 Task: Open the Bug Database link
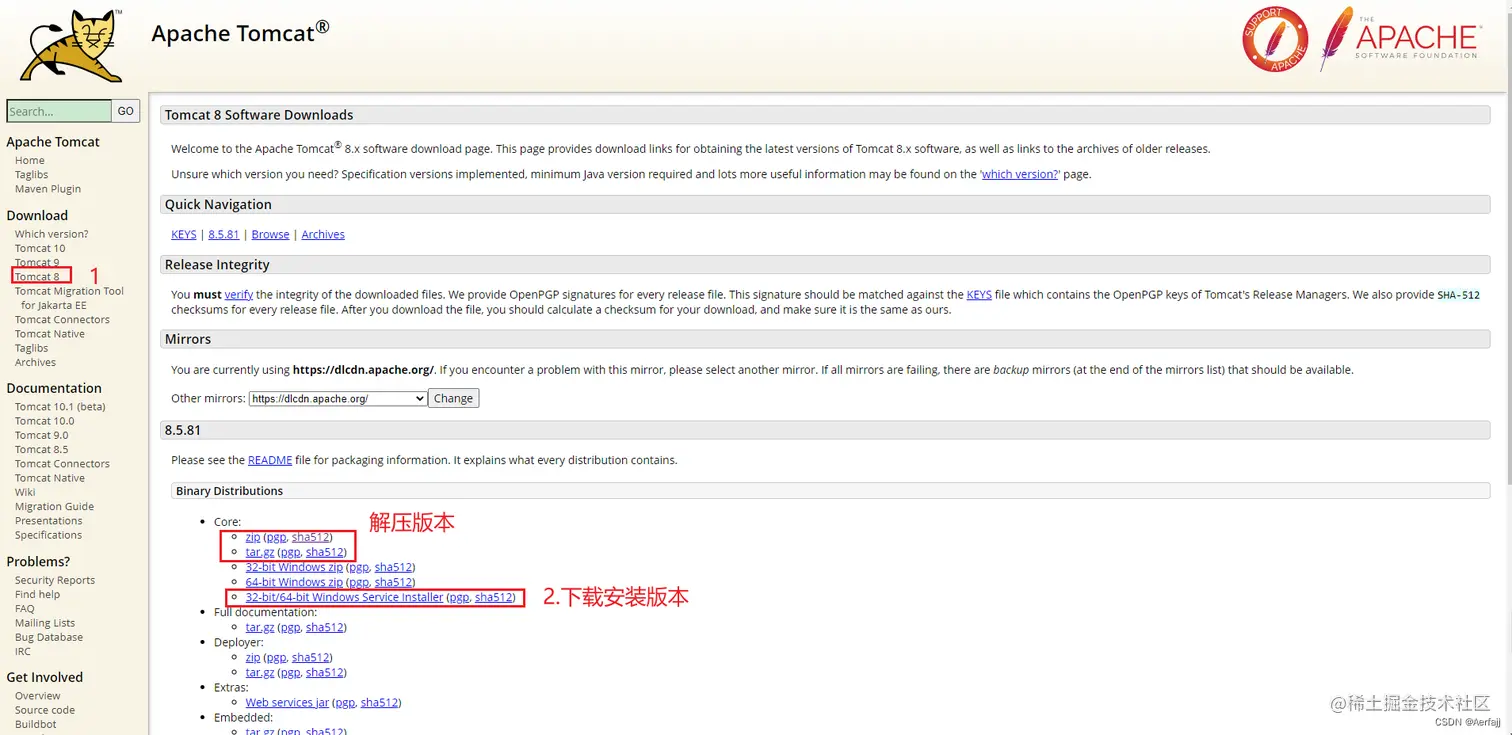click(x=49, y=637)
